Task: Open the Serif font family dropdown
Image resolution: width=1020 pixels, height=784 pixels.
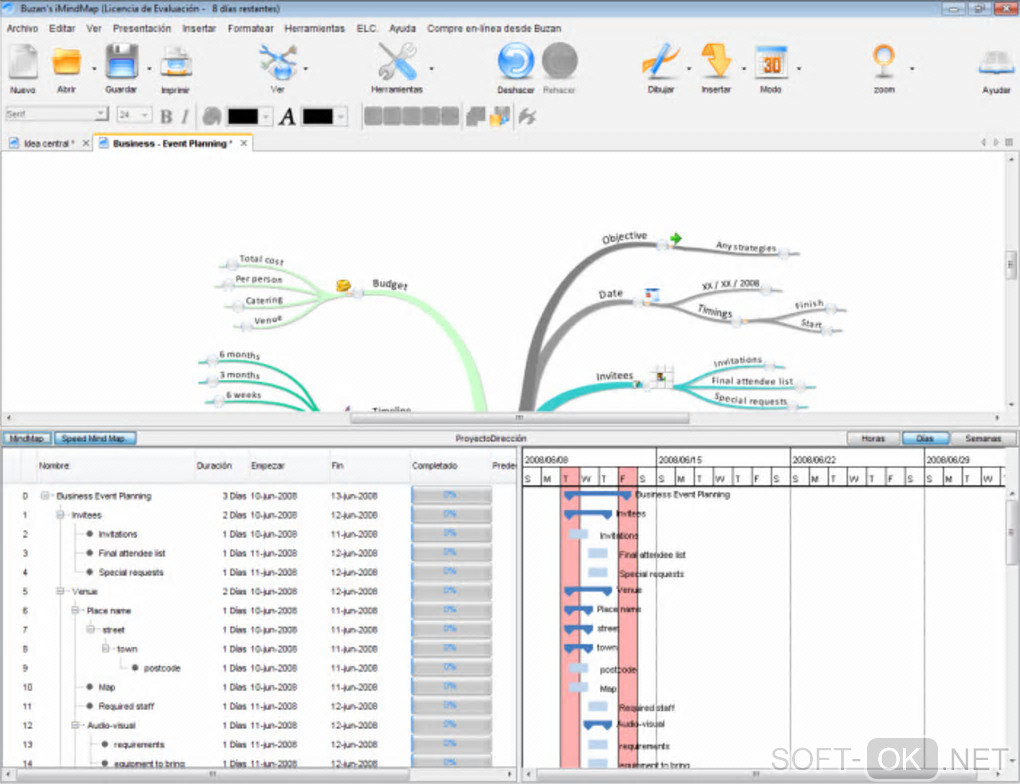Action: (x=101, y=114)
